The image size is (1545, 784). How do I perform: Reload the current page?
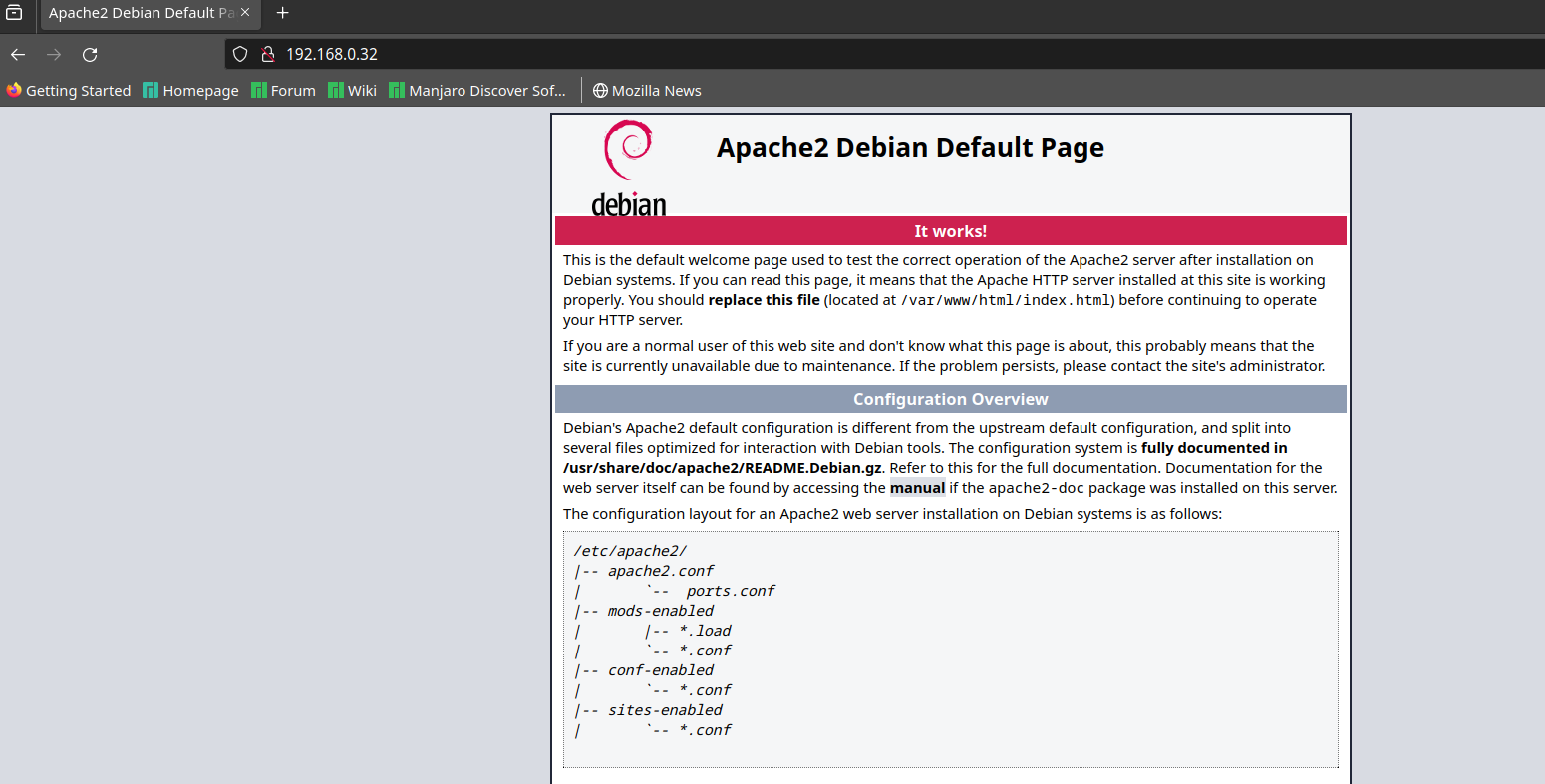(x=90, y=54)
